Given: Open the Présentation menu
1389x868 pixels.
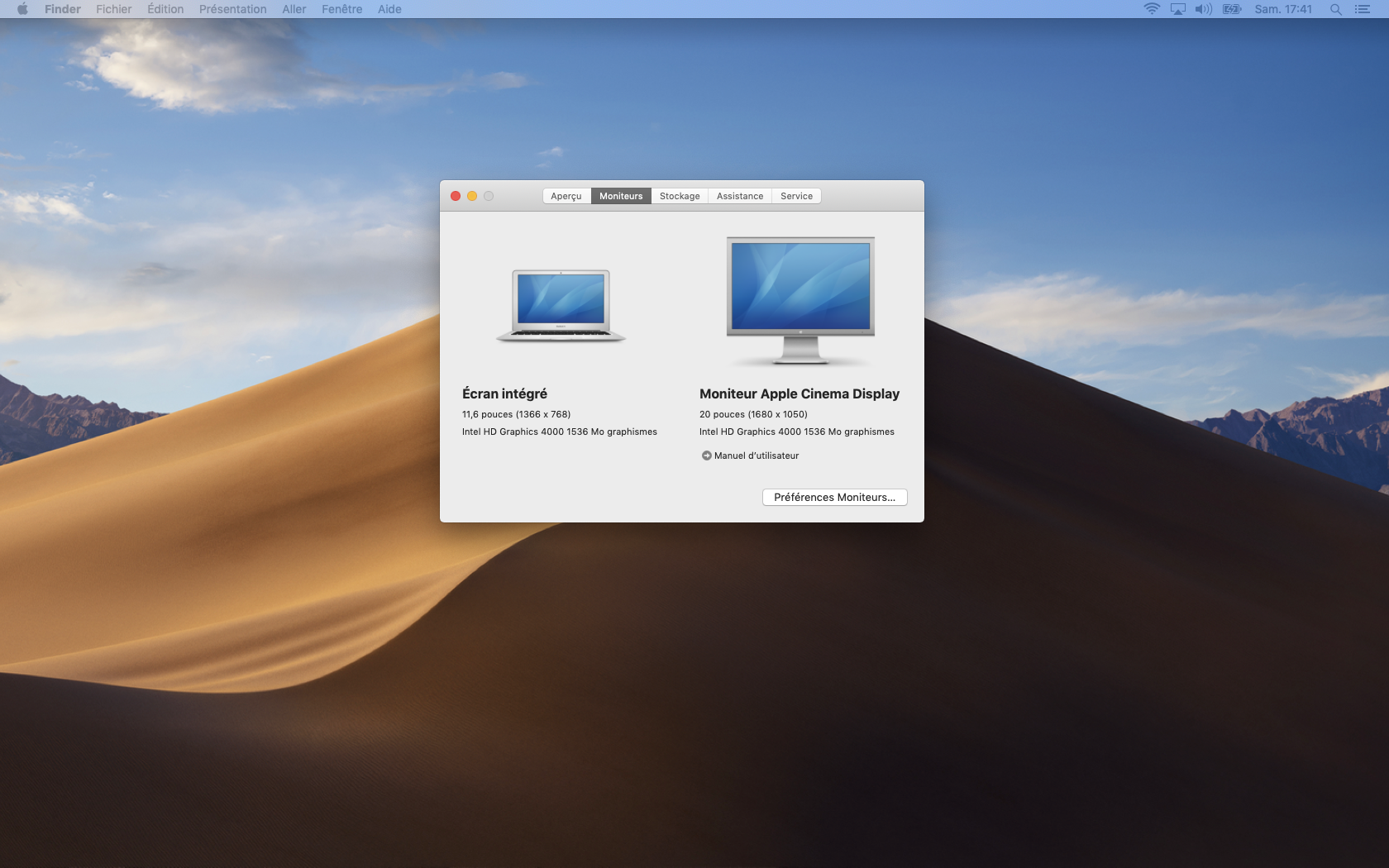Looking at the screenshot, I should (233, 9).
